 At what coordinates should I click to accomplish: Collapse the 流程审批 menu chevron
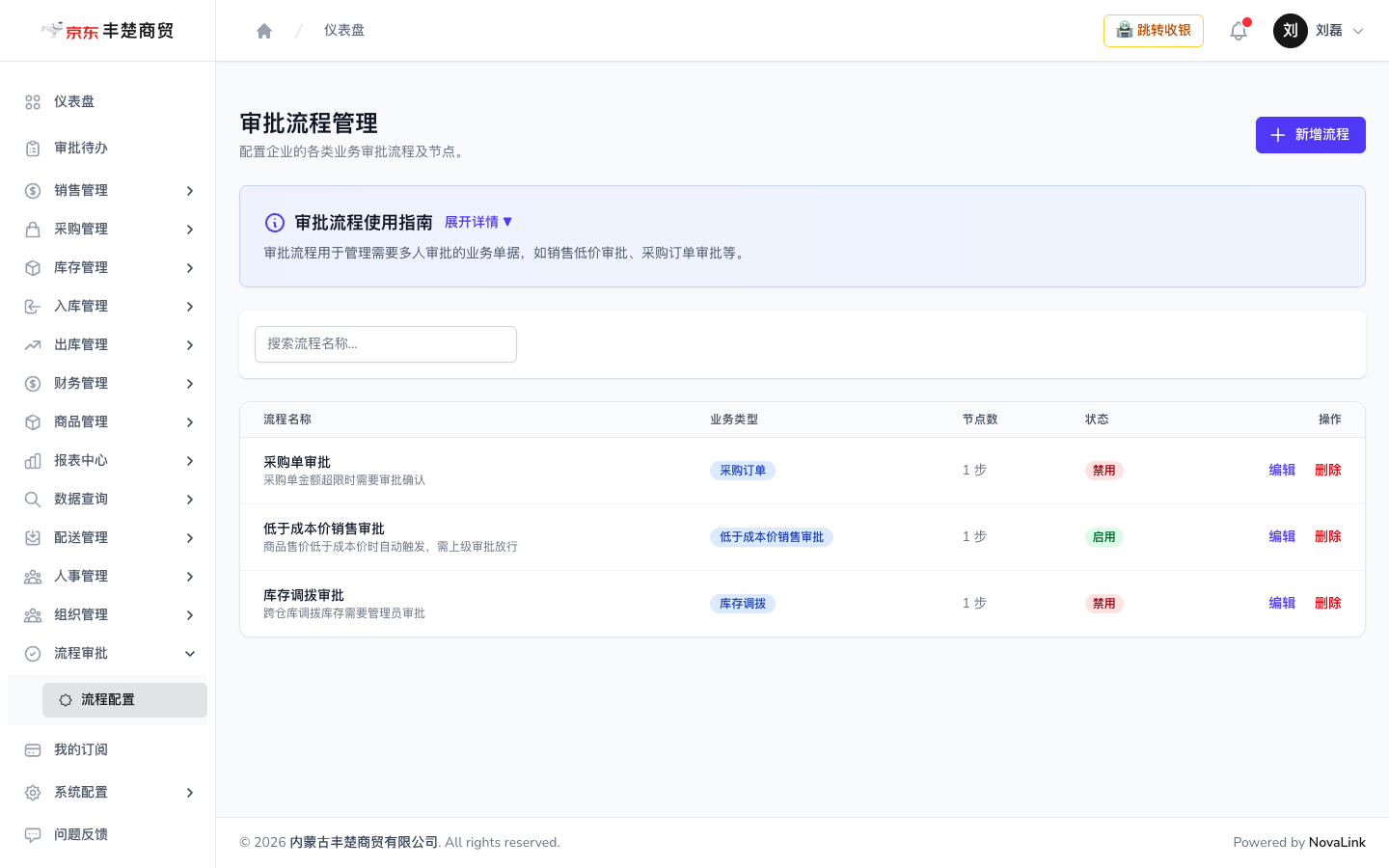(190, 654)
